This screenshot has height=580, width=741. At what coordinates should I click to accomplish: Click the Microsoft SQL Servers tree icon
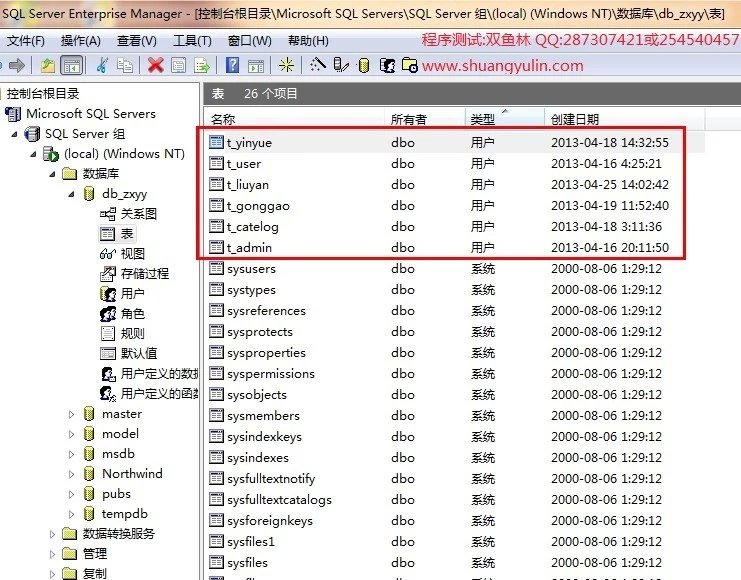(x=13, y=113)
